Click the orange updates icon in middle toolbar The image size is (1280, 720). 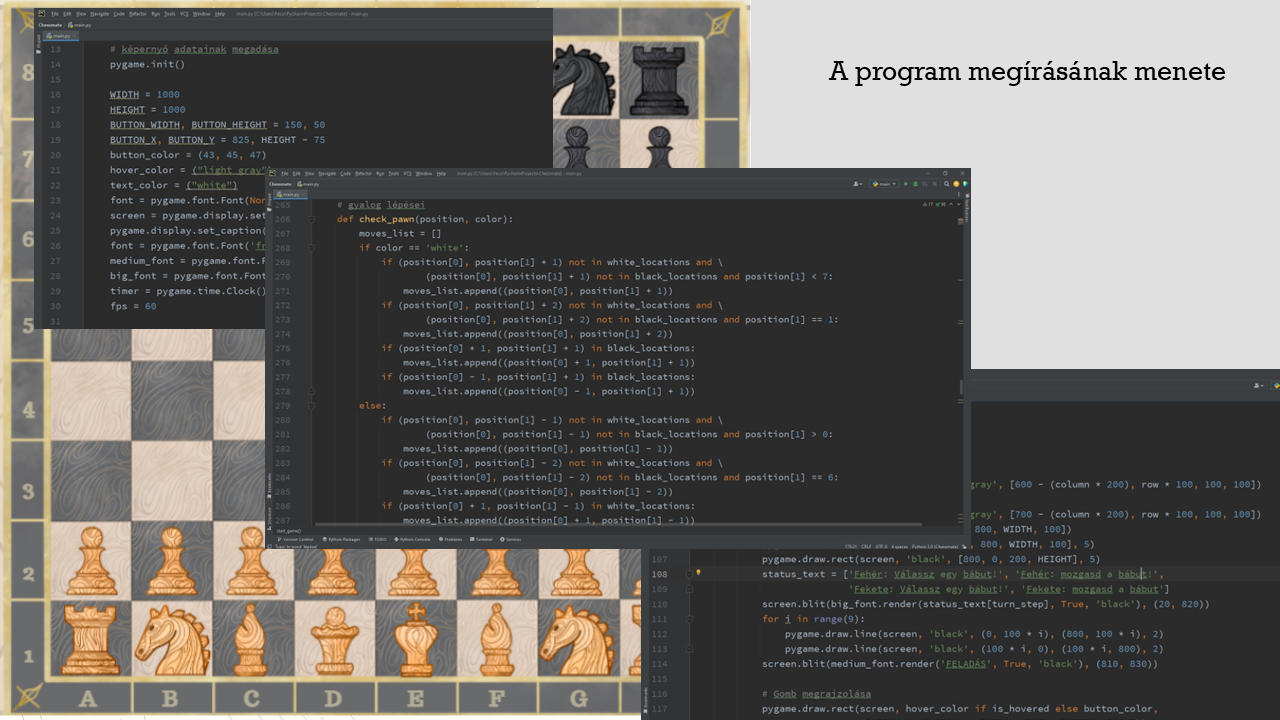point(956,184)
